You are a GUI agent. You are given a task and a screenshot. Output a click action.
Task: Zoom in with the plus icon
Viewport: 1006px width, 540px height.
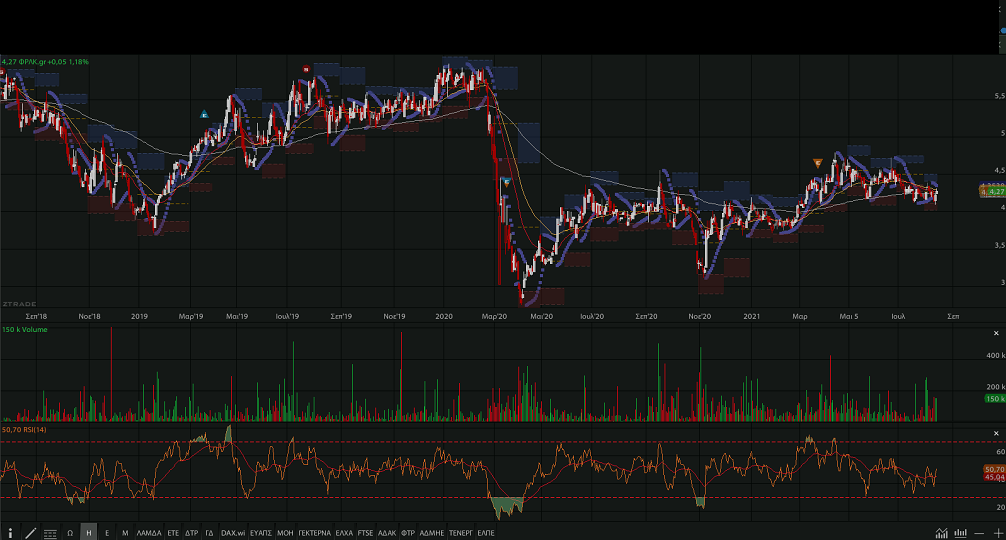pyautogui.click(x=998, y=533)
